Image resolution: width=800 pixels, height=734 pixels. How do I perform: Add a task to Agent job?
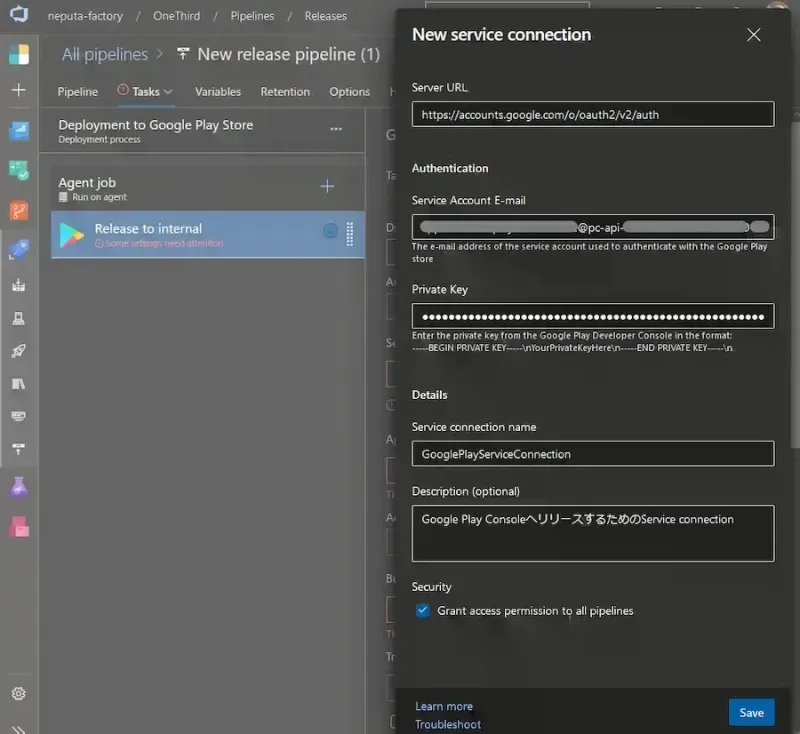pos(327,186)
